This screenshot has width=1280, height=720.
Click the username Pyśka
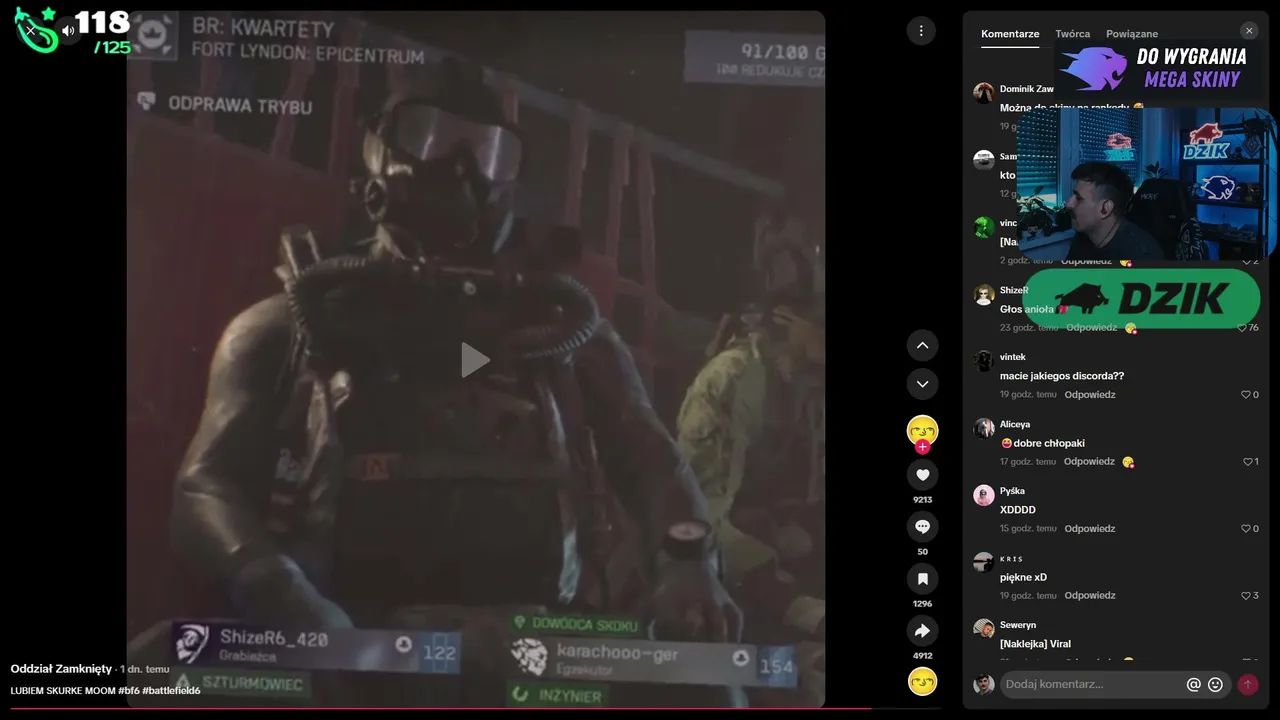(1012, 491)
